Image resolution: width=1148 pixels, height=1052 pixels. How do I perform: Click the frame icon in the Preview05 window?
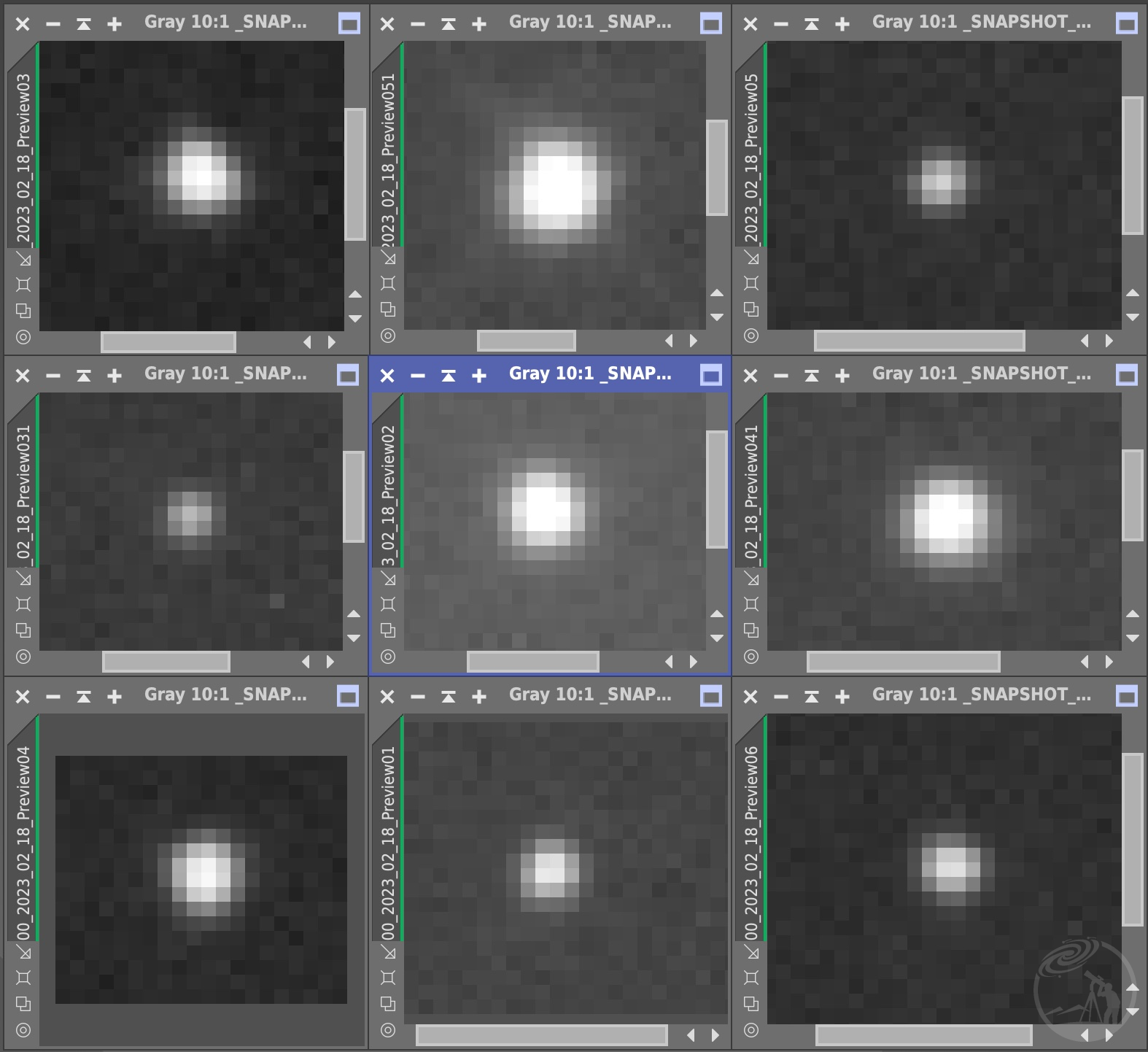[x=751, y=283]
